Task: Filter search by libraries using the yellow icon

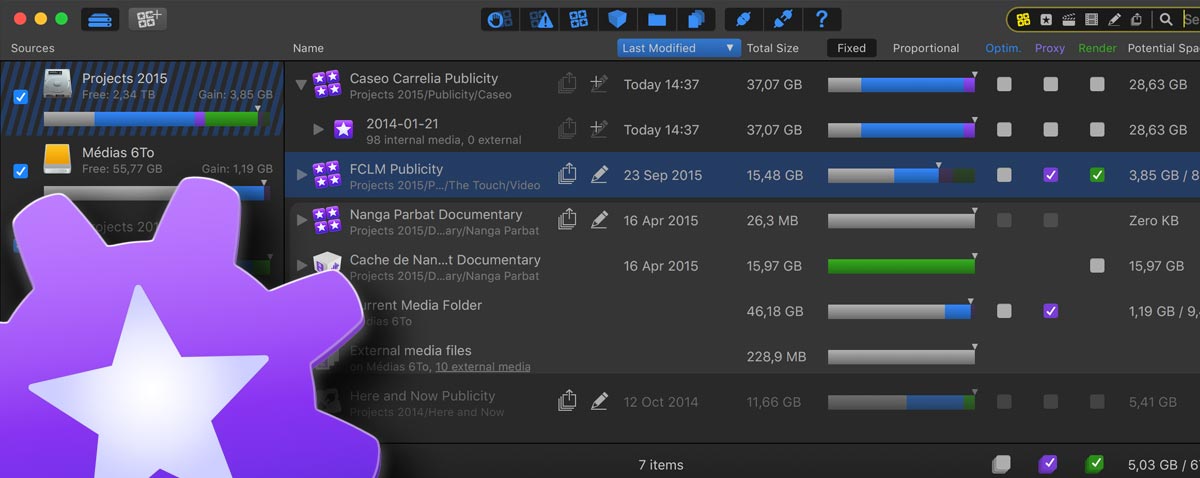Action: (x=1022, y=19)
